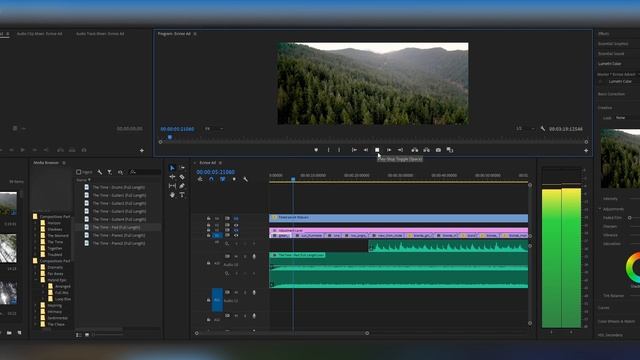640x360 pixels.
Task: Click Go to Out in Program monitor
Action: pos(400,150)
